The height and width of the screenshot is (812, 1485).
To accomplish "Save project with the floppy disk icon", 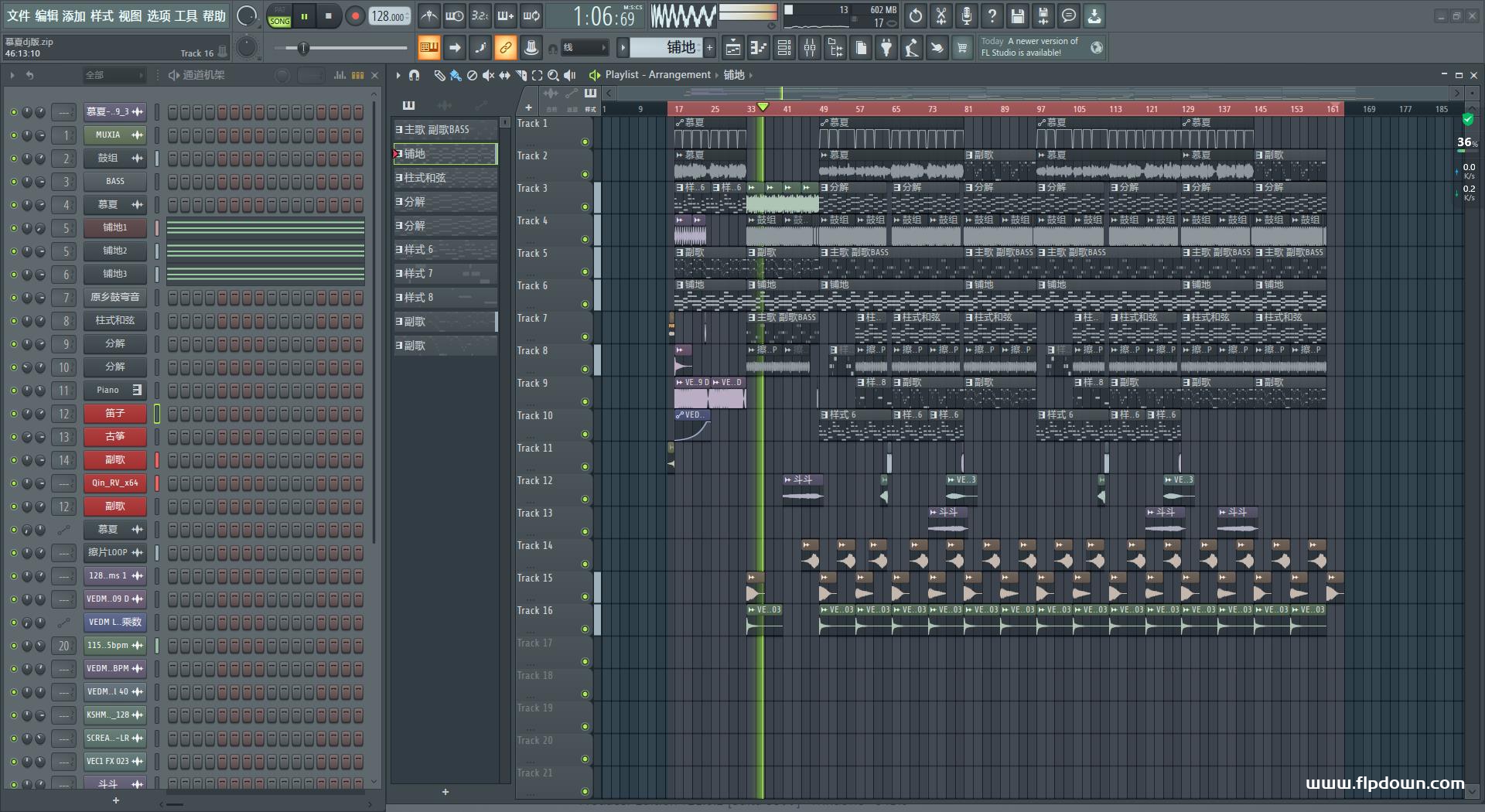I will (x=1018, y=15).
